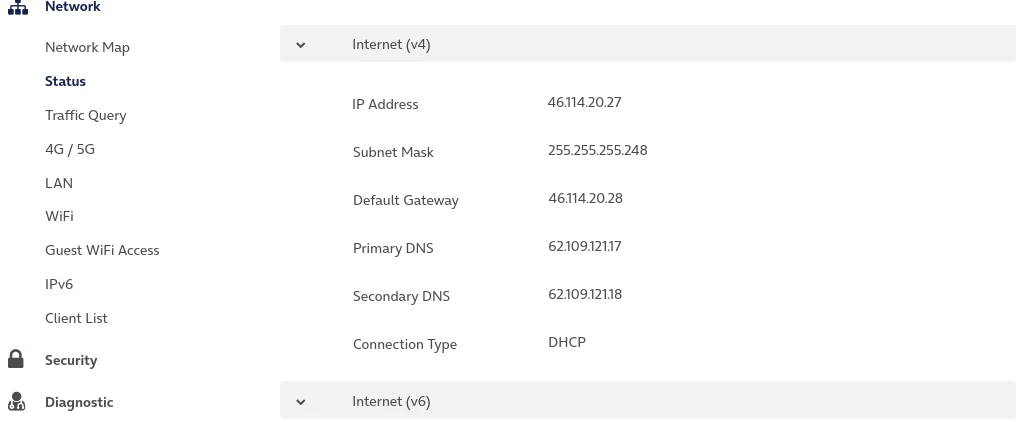Open the 4G / 5G settings
The width and height of the screenshot is (1023, 422).
point(70,149)
